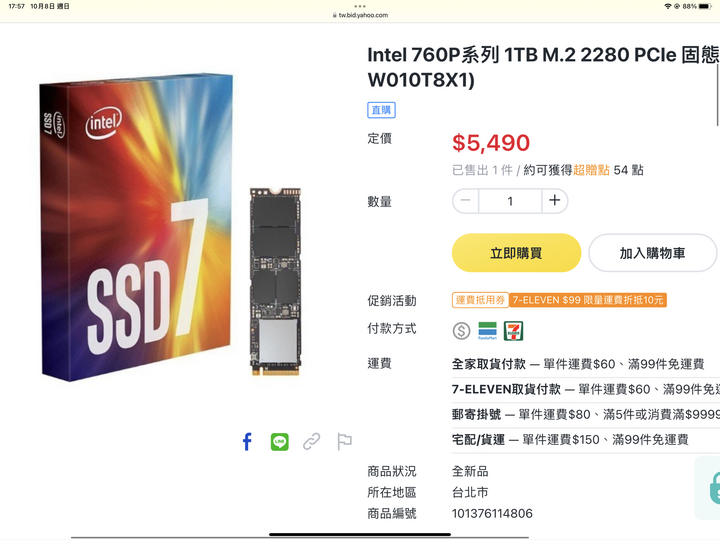Select the FamilyMart payment icon
720x540 pixels.
click(x=487, y=331)
